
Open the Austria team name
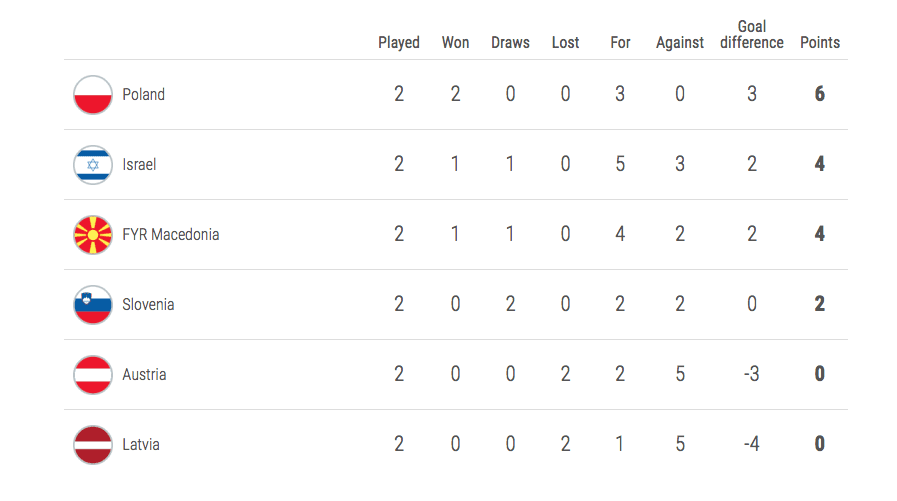click(x=145, y=375)
